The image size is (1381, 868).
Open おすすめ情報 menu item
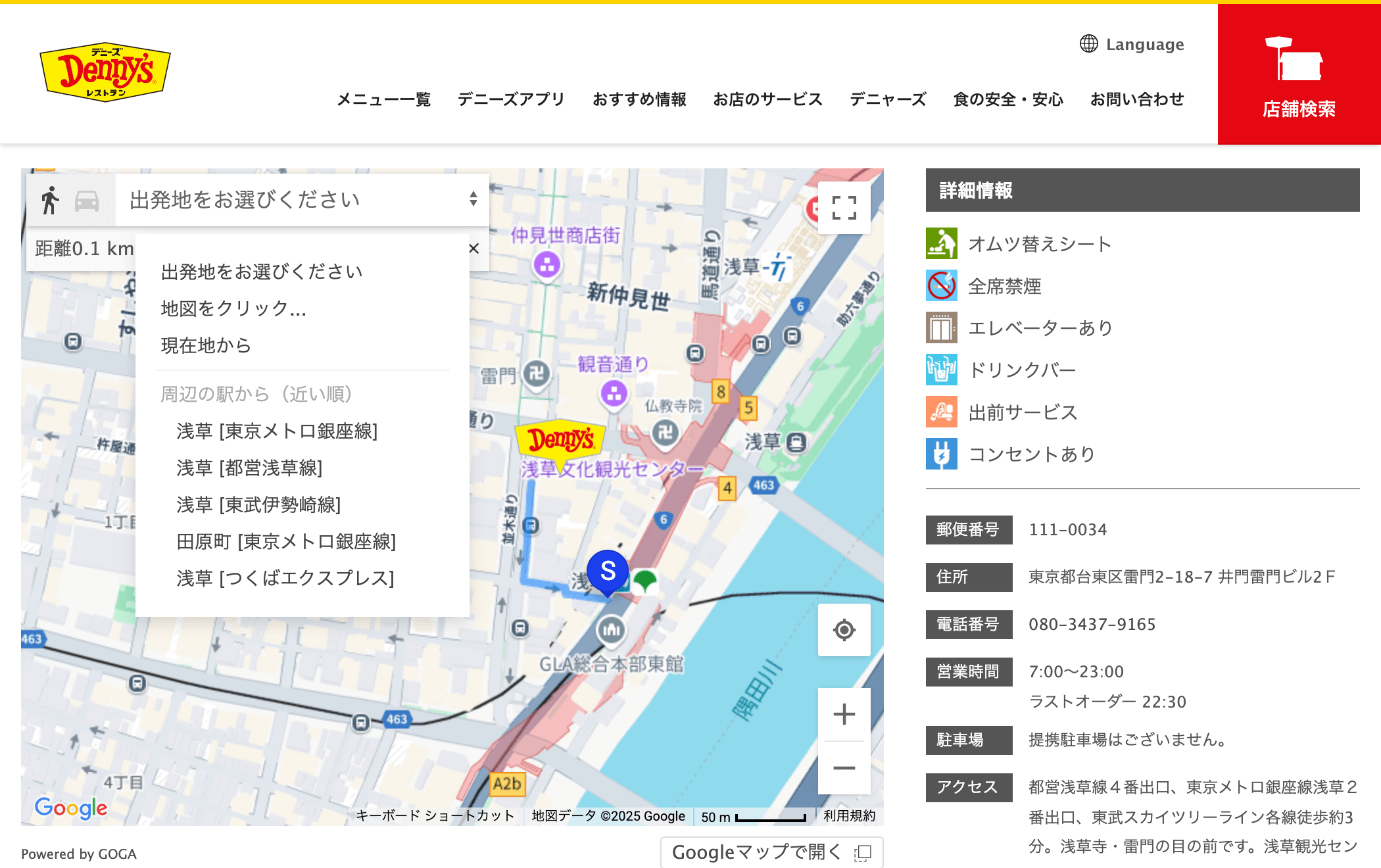coord(639,99)
